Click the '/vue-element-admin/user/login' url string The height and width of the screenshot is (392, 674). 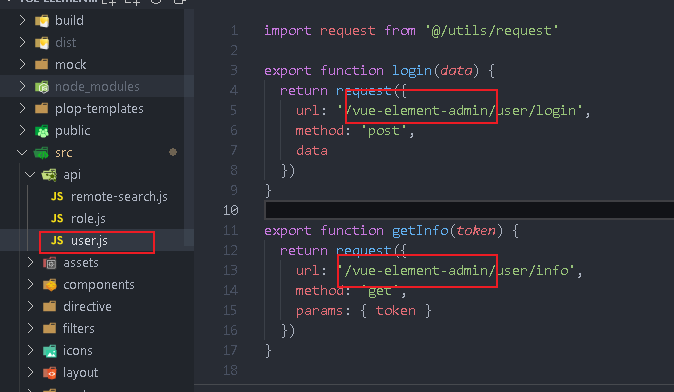pyautogui.click(x=460, y=110)
